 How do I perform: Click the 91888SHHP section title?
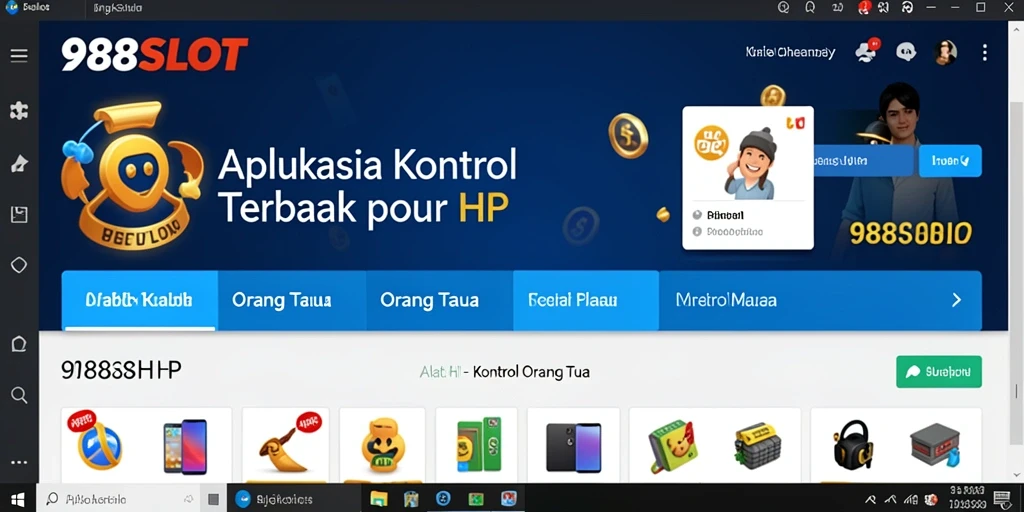tap(121, 371)
